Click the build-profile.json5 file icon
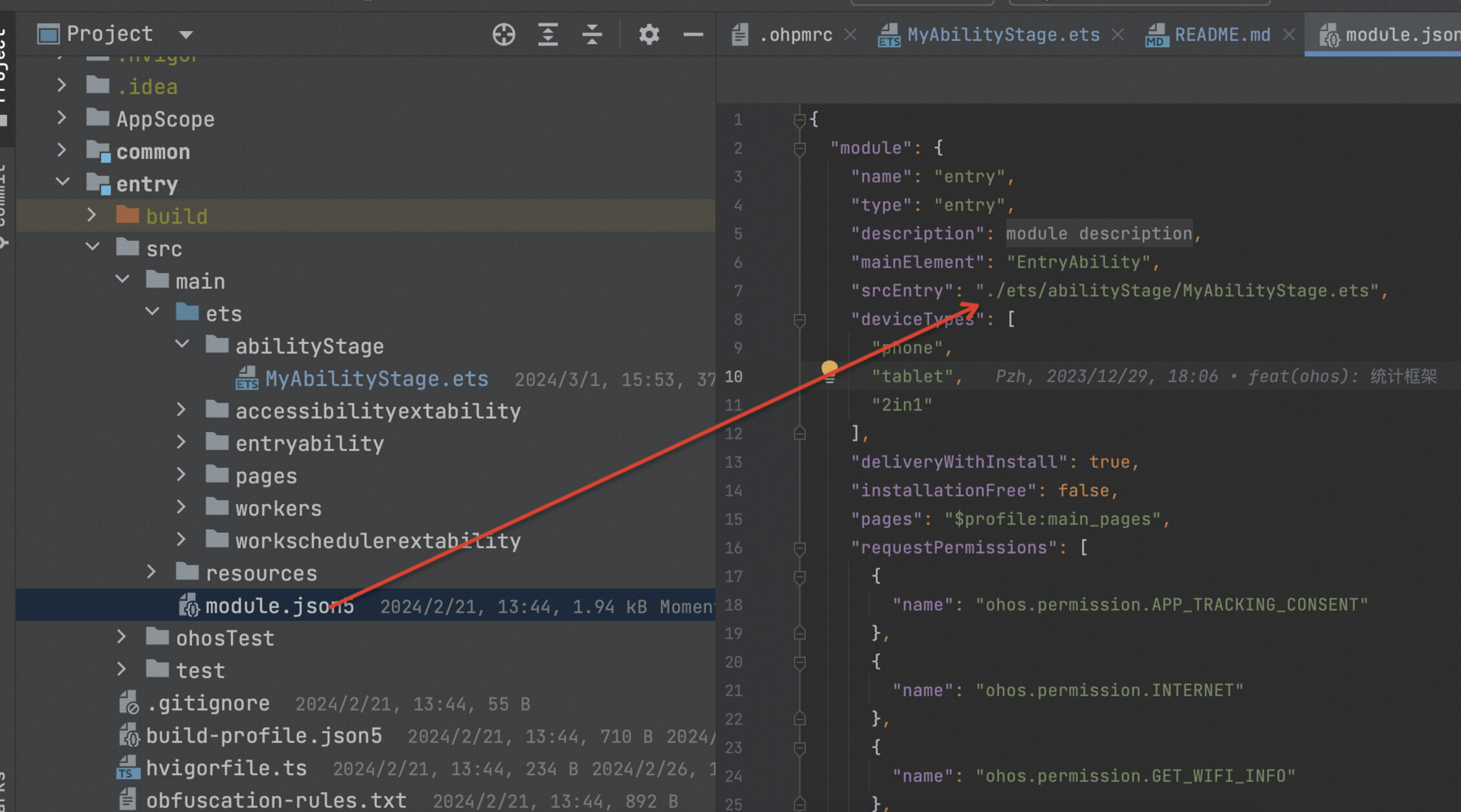The height and width of the screenshot is (812, 1461). tap(129, 736)
